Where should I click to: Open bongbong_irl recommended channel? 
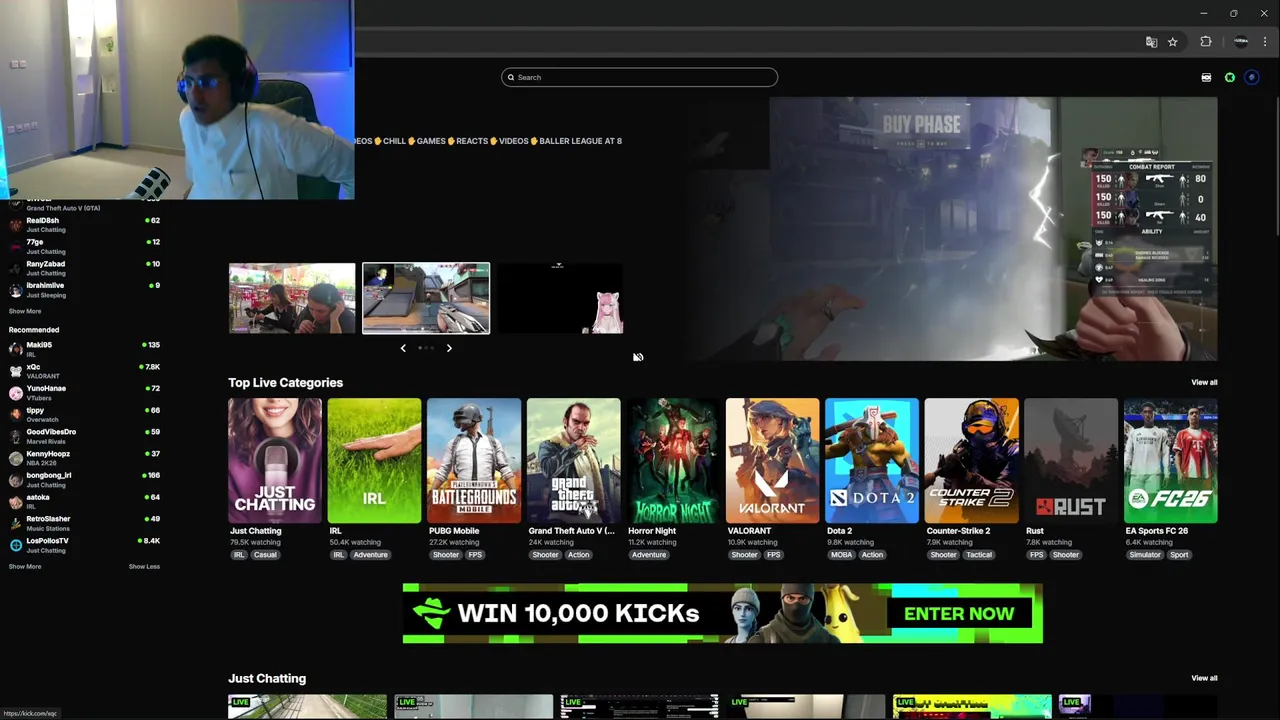84,480
